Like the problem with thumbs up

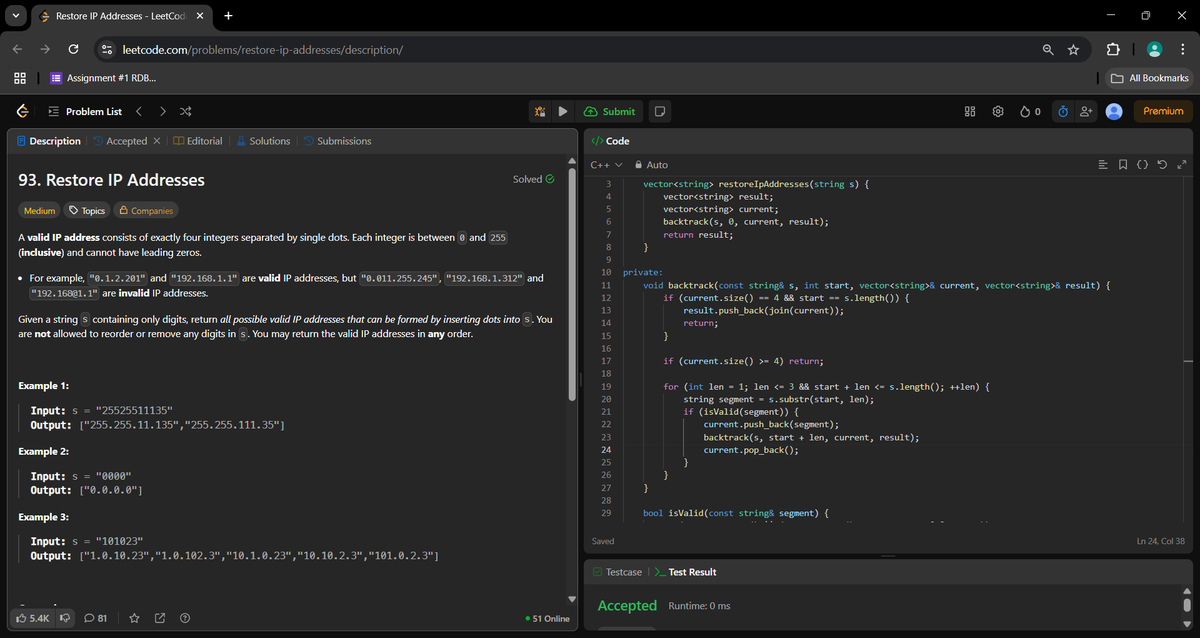point(34,618)
